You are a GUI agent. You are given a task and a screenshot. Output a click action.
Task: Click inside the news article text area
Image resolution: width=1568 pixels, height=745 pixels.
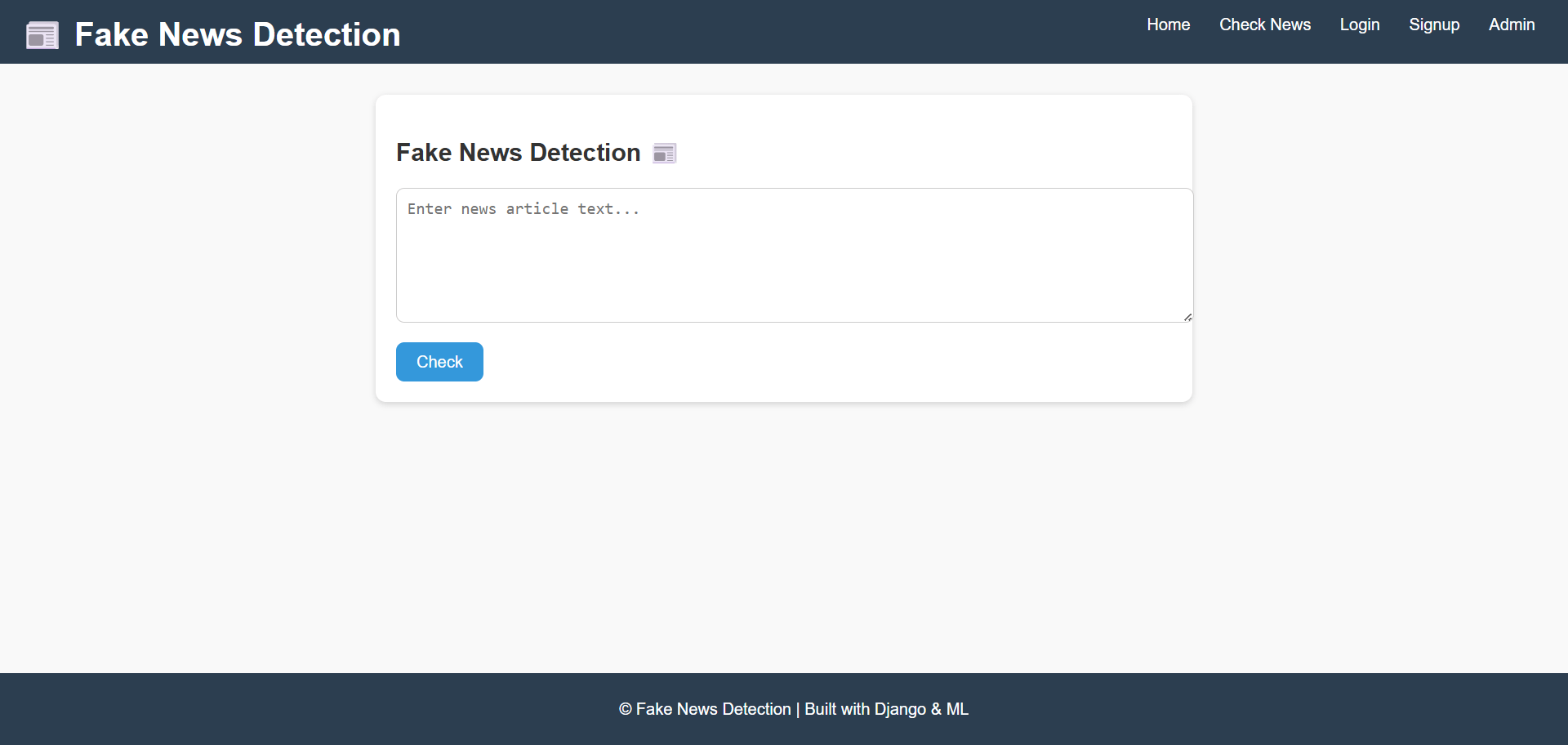(x=792, y=255)
